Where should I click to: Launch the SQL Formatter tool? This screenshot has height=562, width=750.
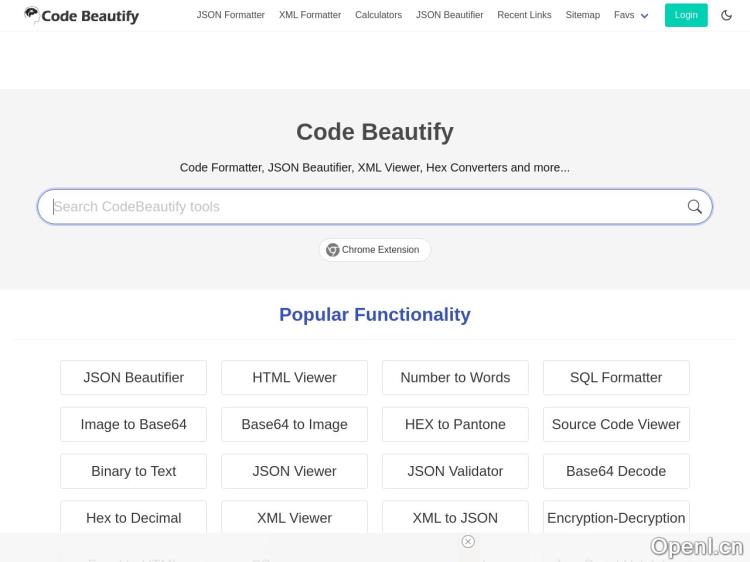click(x=616, y=378)
